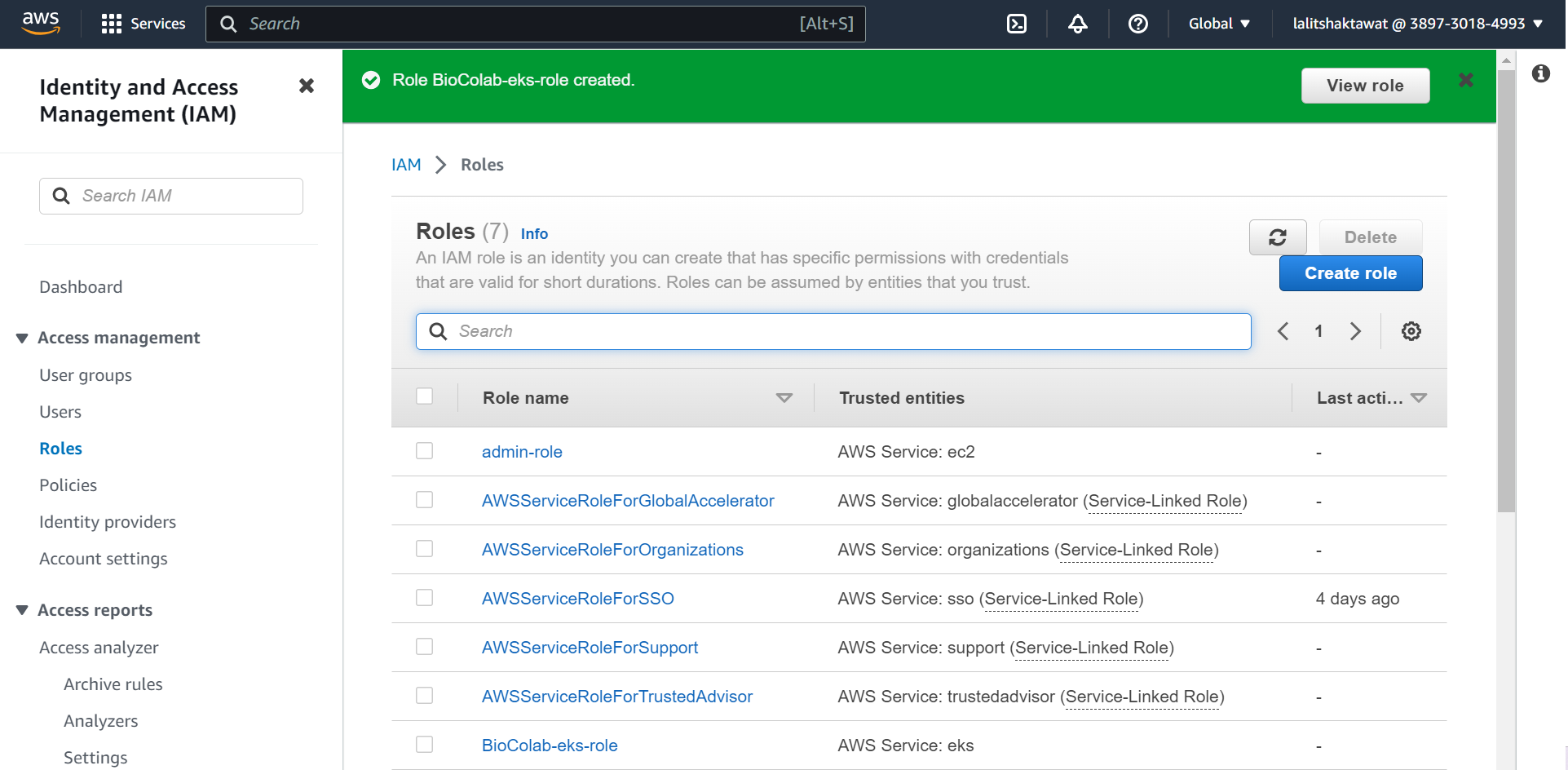Open the AWS home logo
1568x770 pixels.
pyautogui.click(x=41, y=23)
